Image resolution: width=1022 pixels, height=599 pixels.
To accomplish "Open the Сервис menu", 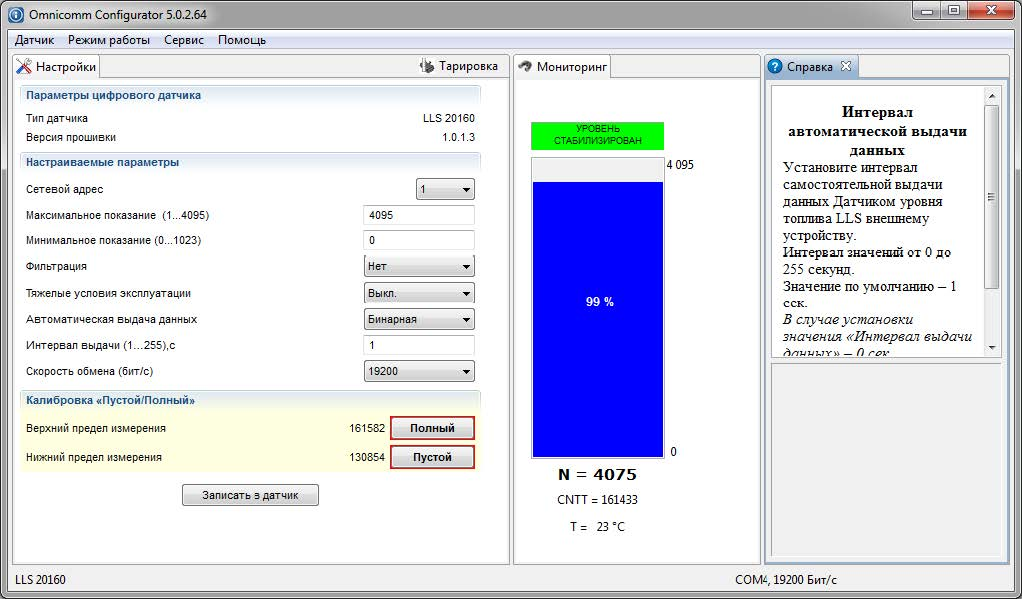I will 184,40.
